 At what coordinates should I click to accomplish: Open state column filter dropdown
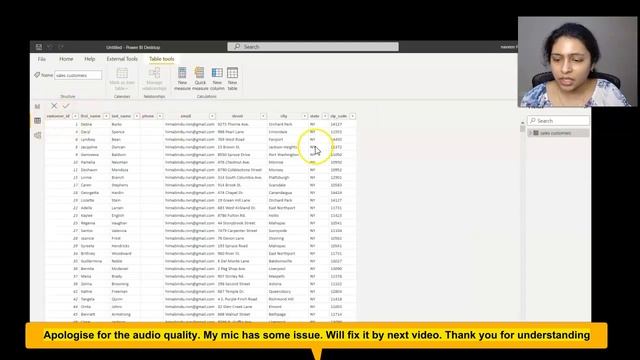click(325, 116)
